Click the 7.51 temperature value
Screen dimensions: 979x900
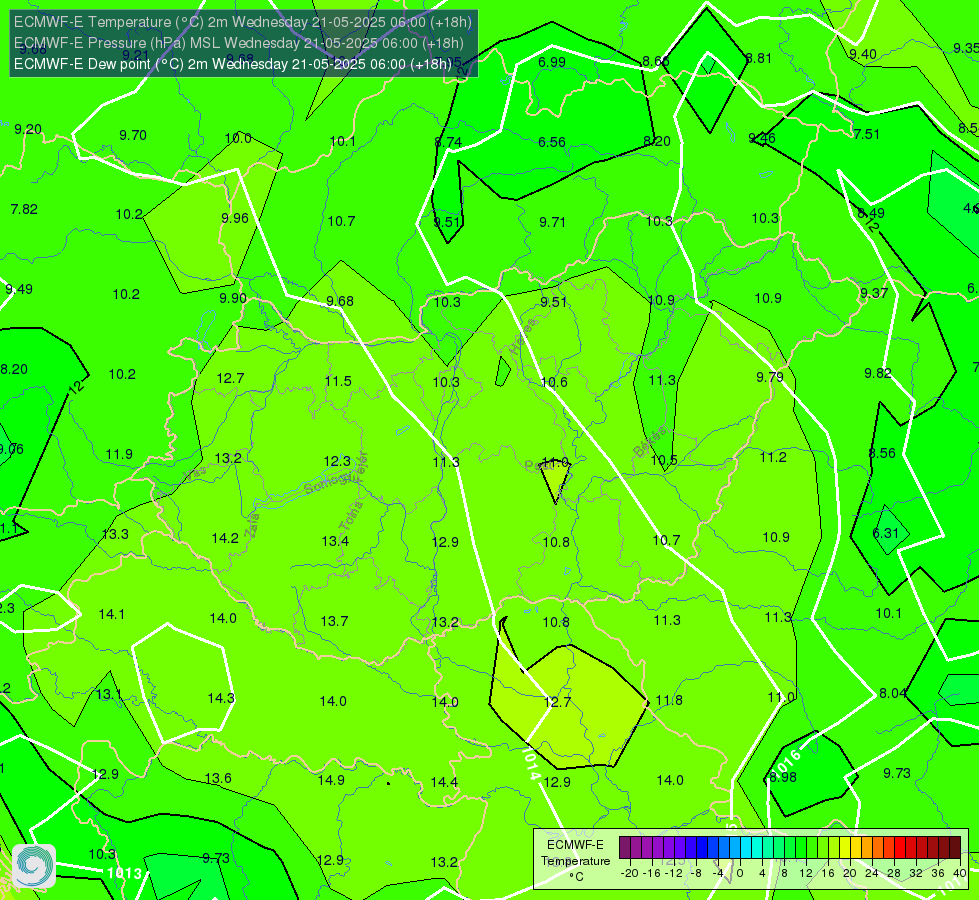click(x=867, y=134)
